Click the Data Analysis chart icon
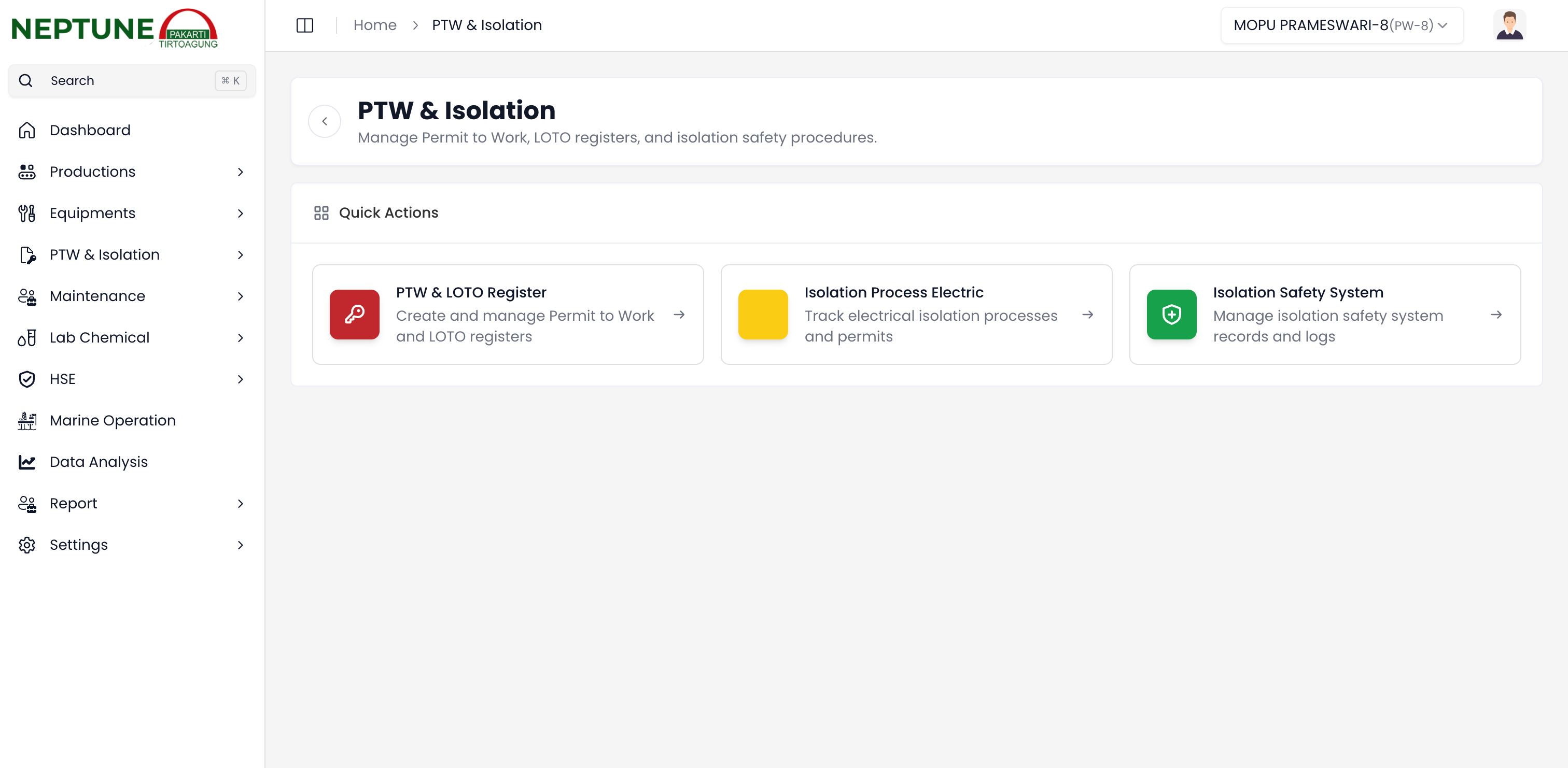Viewport: 1568px width, 768px height. [27, 462]
